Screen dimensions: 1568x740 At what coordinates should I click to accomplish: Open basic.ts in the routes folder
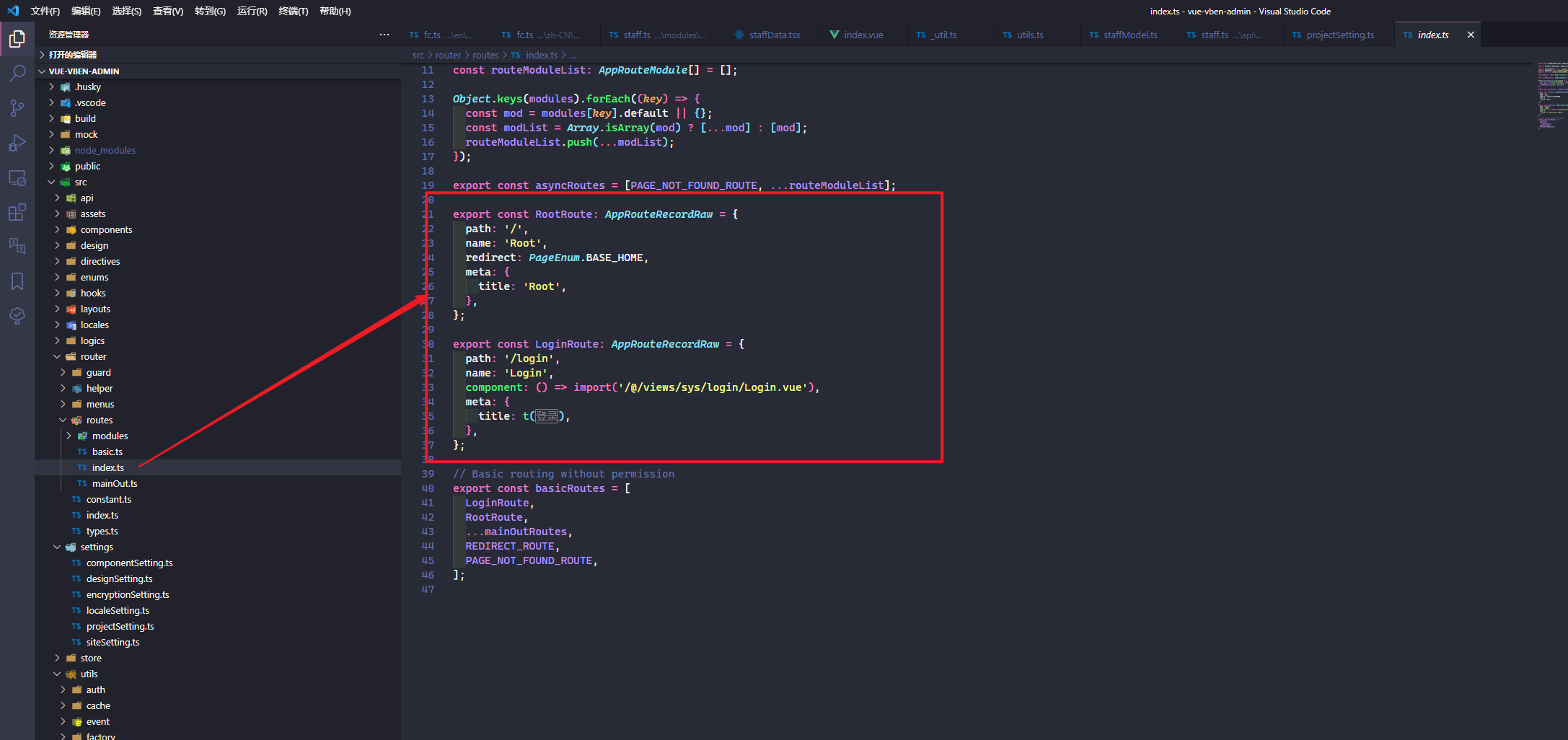click(x=107, y=452)
